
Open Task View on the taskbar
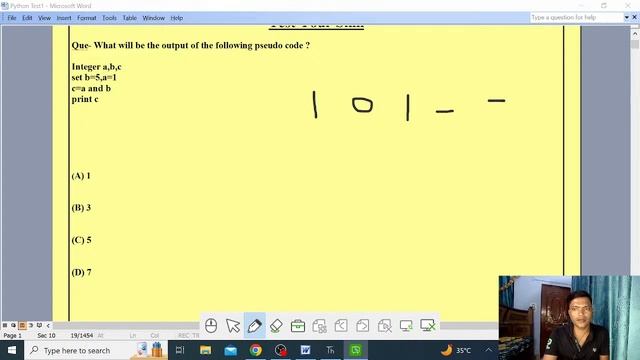180,350
